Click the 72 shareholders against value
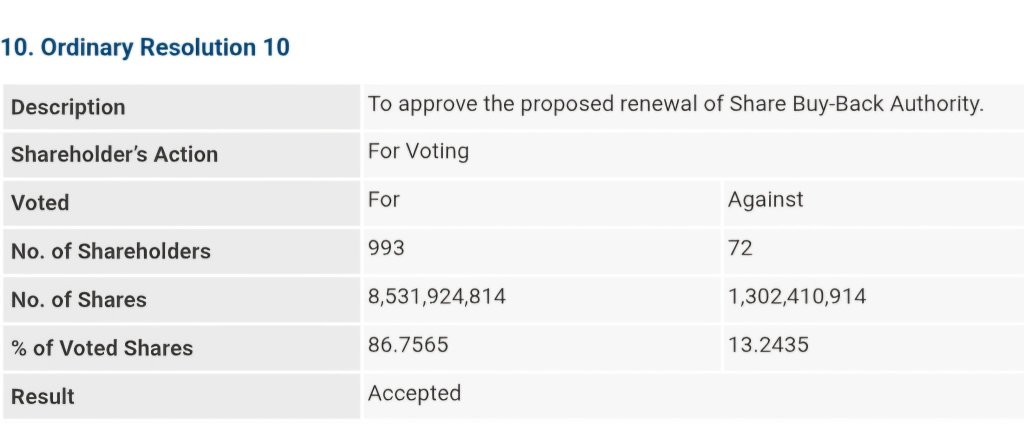Viewport: 1024px width, 433px height. click(x=740, y=248)
